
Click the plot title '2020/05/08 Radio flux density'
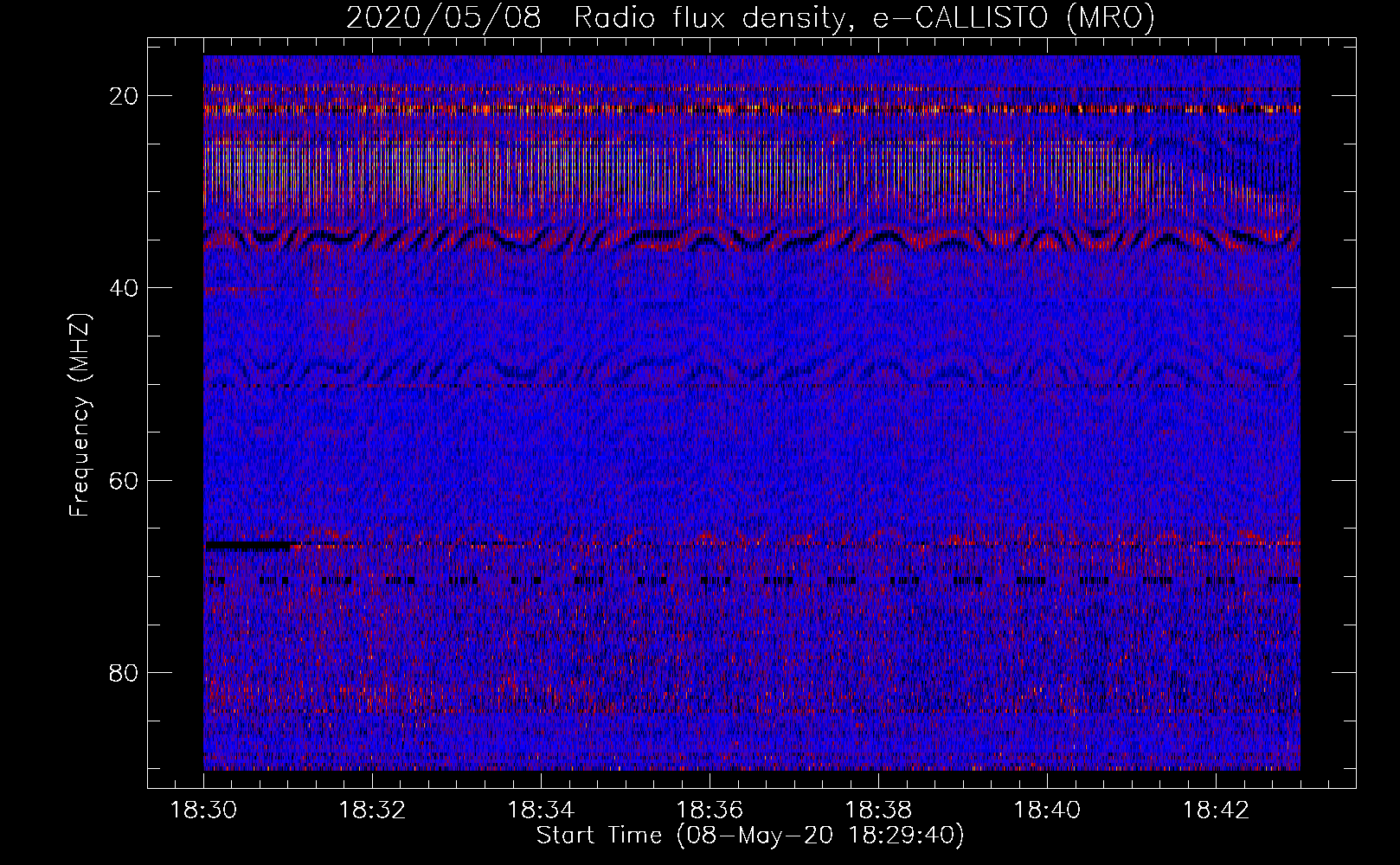[594, 17]
